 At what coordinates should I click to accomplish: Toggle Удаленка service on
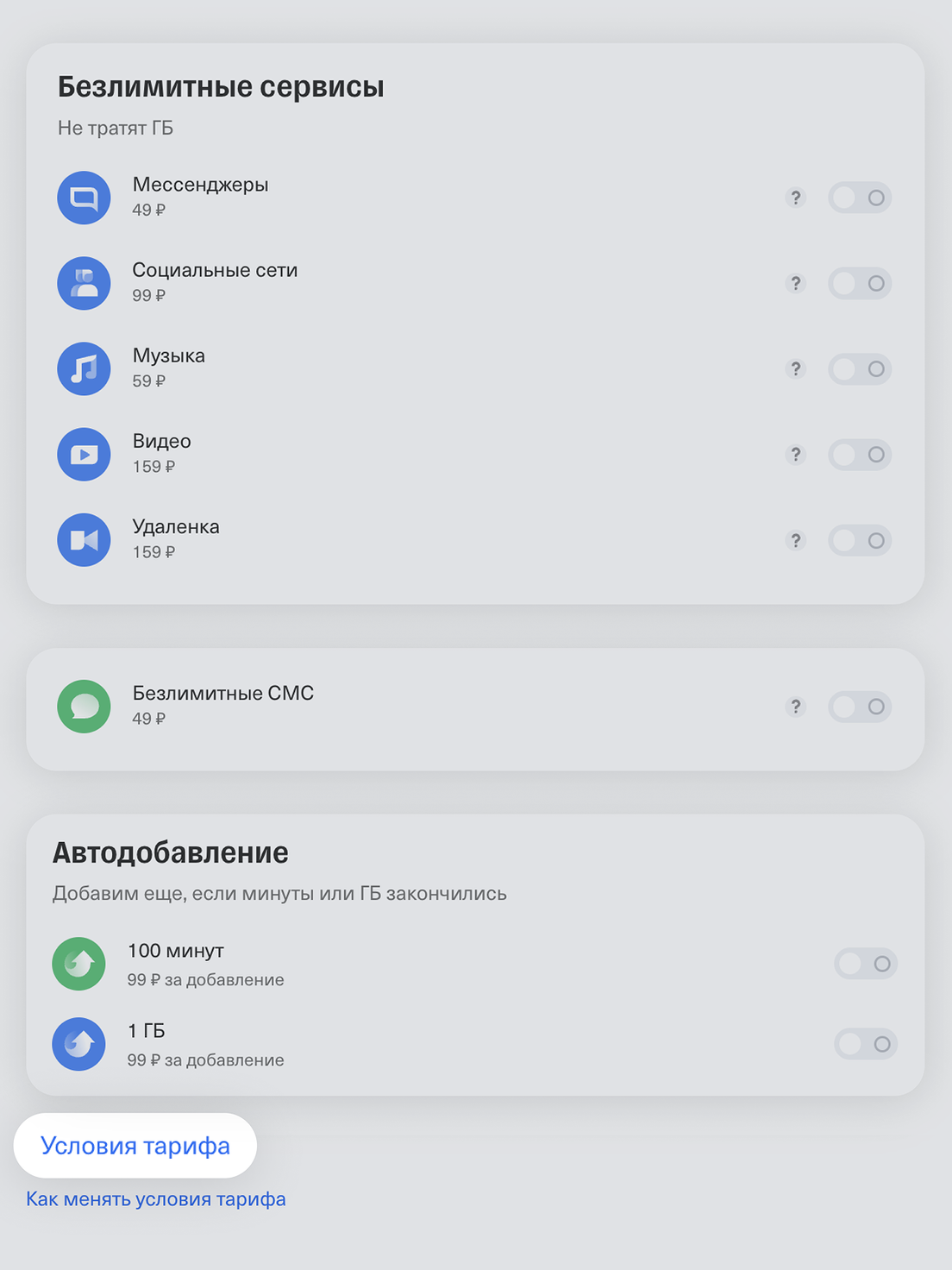click(860, 540)
